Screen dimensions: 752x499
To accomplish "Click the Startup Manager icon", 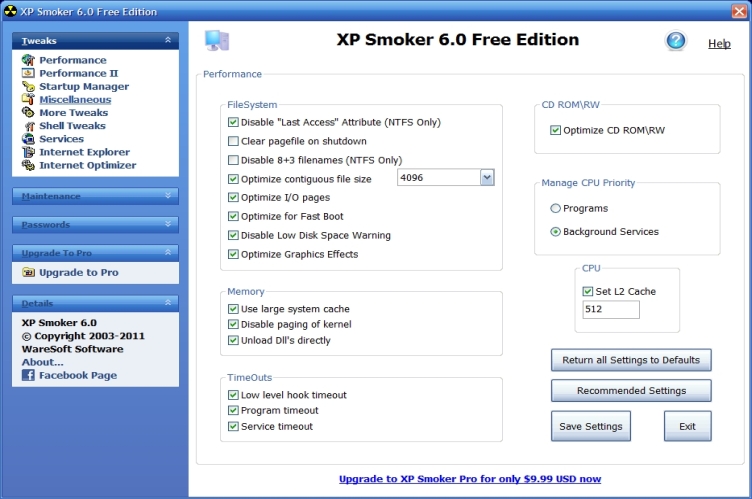I will coord(28,86).
